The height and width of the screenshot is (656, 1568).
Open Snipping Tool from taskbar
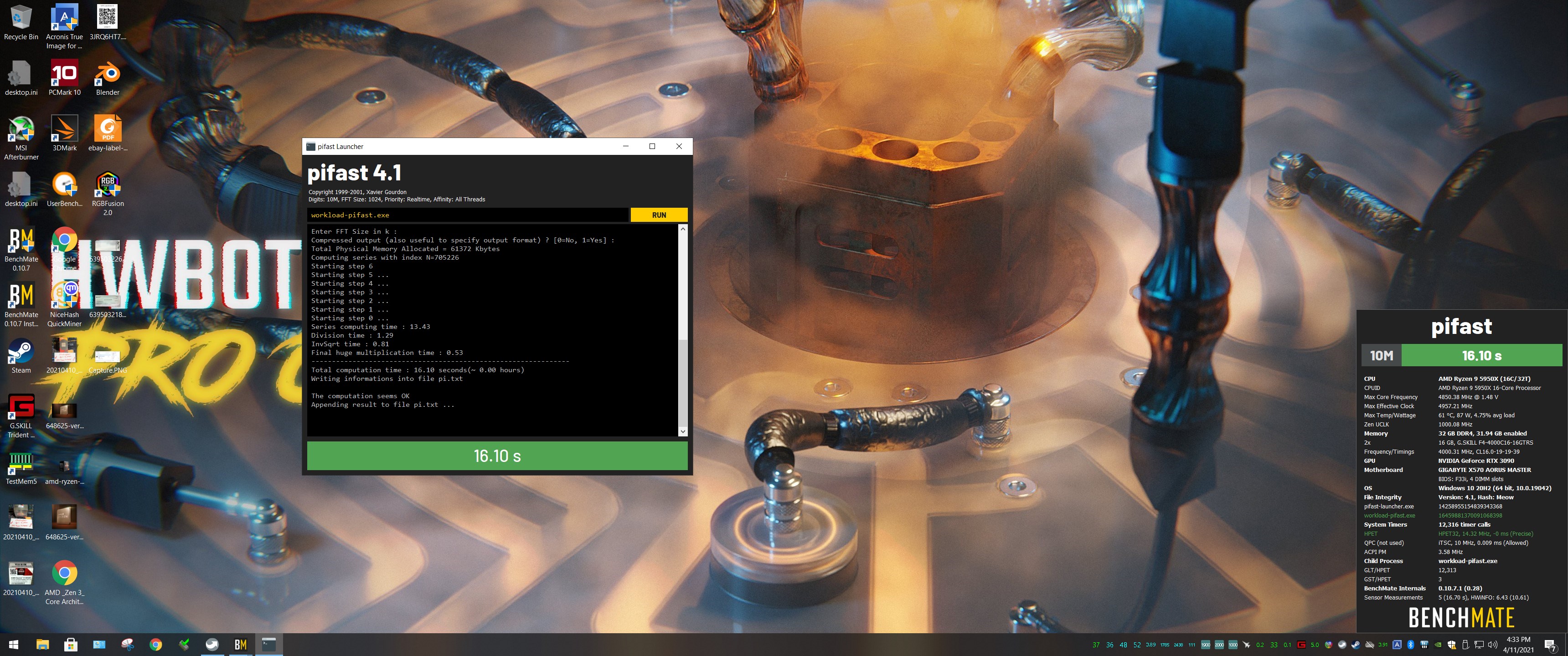(x=127, y=645)
